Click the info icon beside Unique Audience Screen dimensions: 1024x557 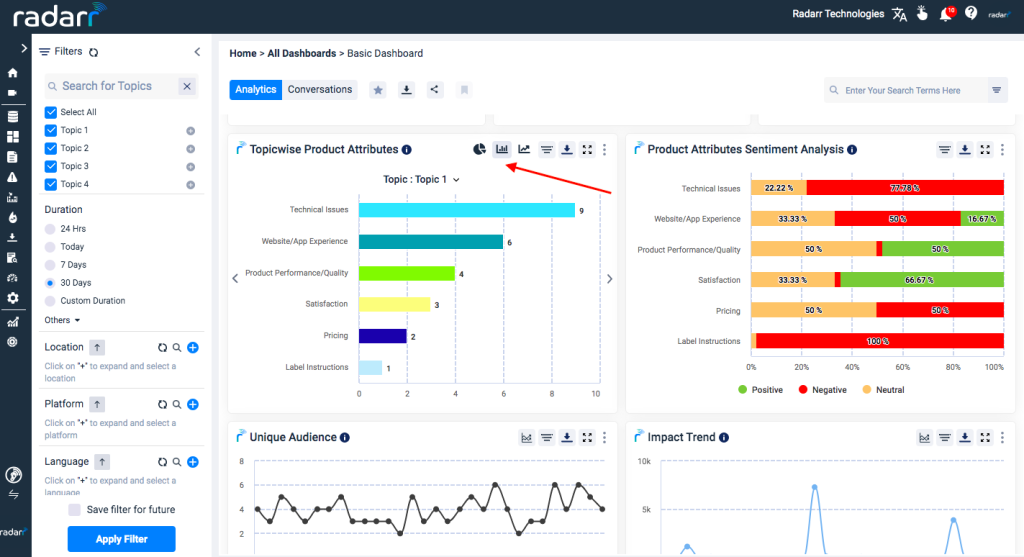click(345, 438)
